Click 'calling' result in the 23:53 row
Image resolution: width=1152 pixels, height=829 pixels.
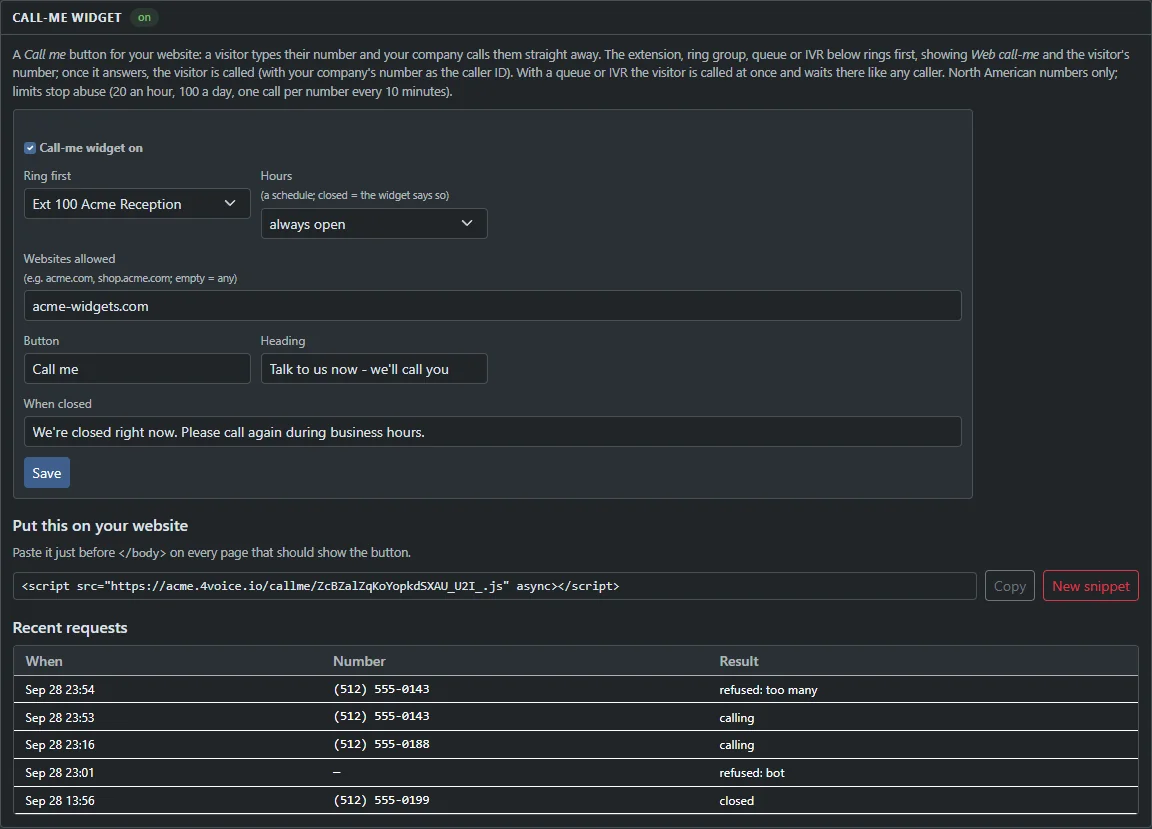pyautogui.click(x=736, y=718)
